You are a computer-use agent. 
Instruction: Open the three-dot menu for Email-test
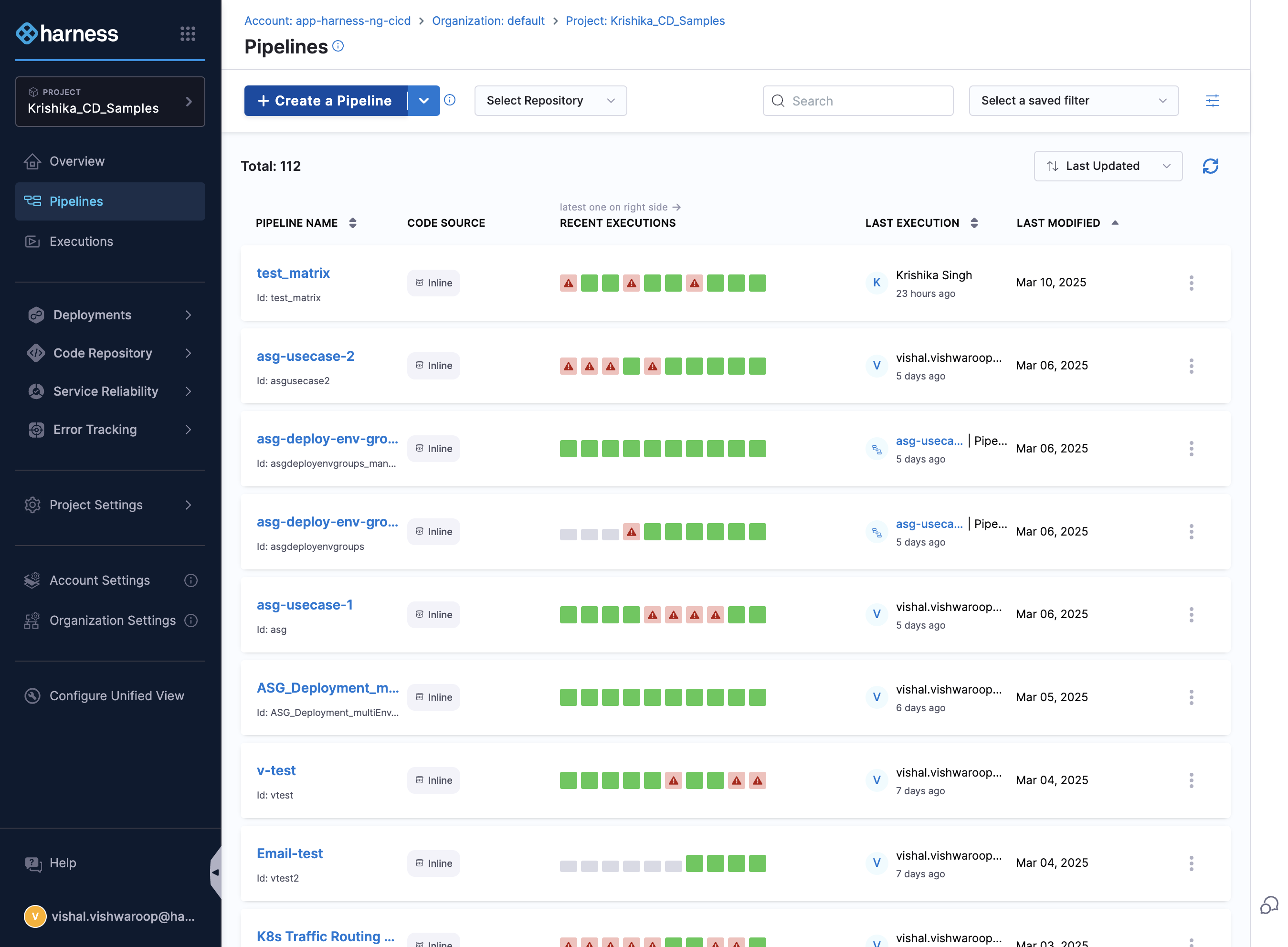1191,863
